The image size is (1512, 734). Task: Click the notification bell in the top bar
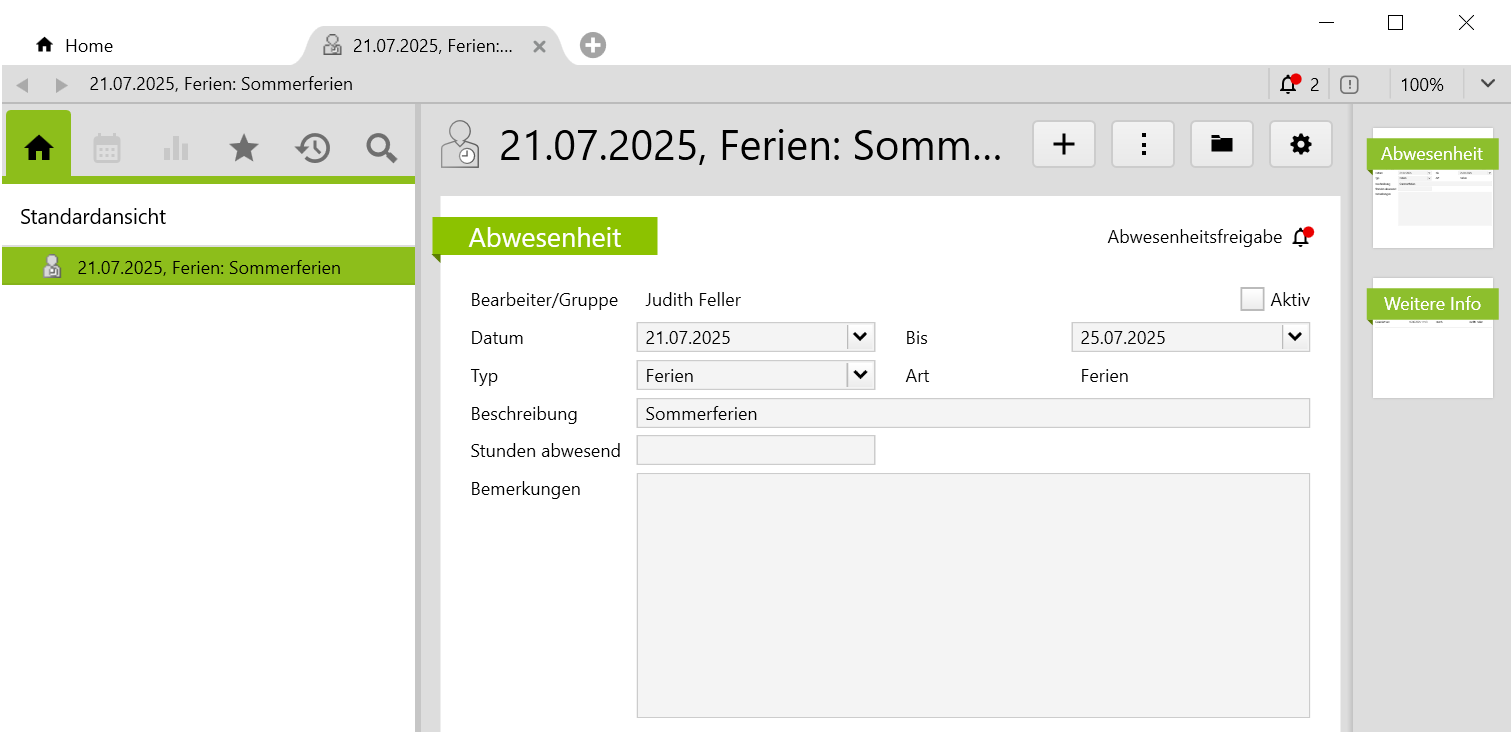point(1288,85)
